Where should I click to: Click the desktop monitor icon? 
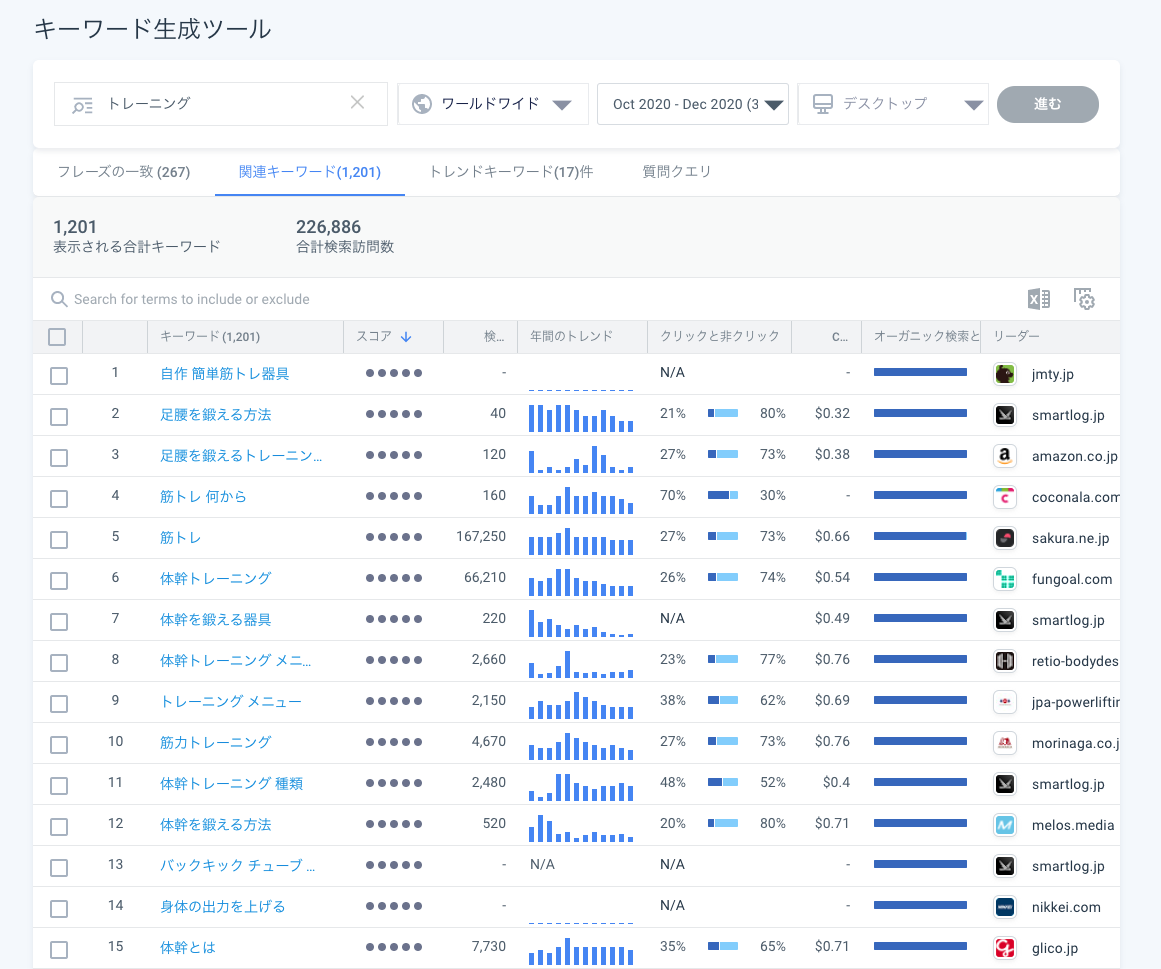(823, 104)
